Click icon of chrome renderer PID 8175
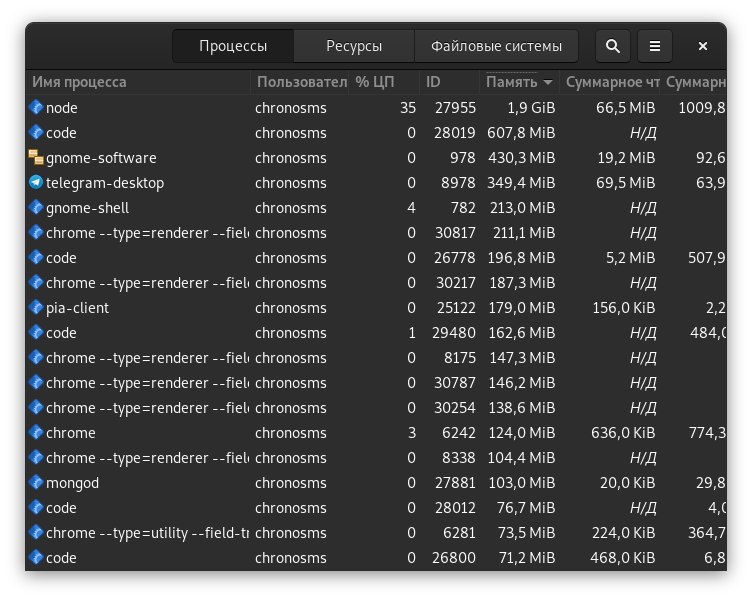The width and height of the screenshot is (752, 599). pyautogui.click(x=36, y=357)
